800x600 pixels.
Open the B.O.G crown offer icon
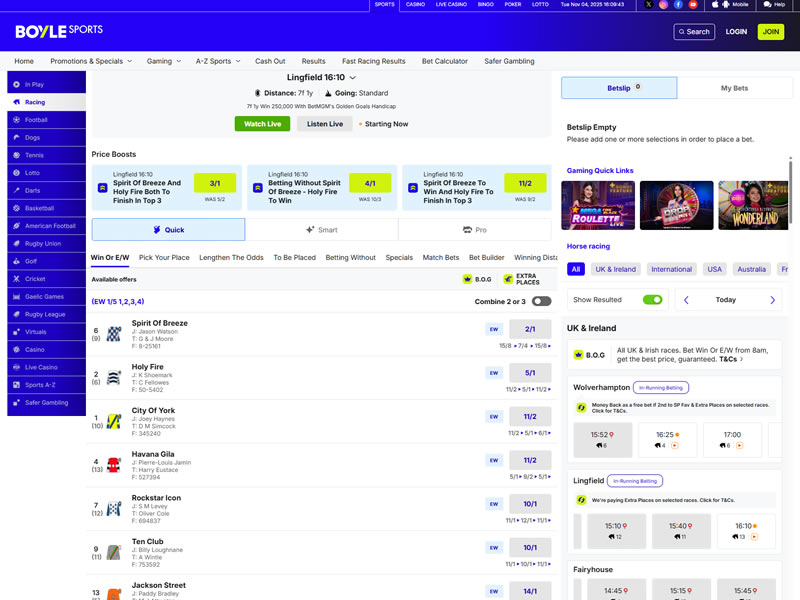(x=468, y=279)
